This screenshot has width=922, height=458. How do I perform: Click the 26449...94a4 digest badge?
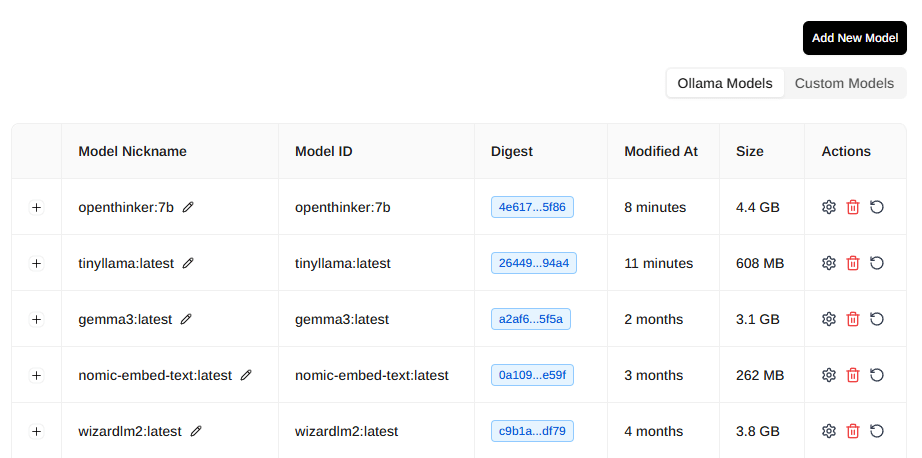533,263
